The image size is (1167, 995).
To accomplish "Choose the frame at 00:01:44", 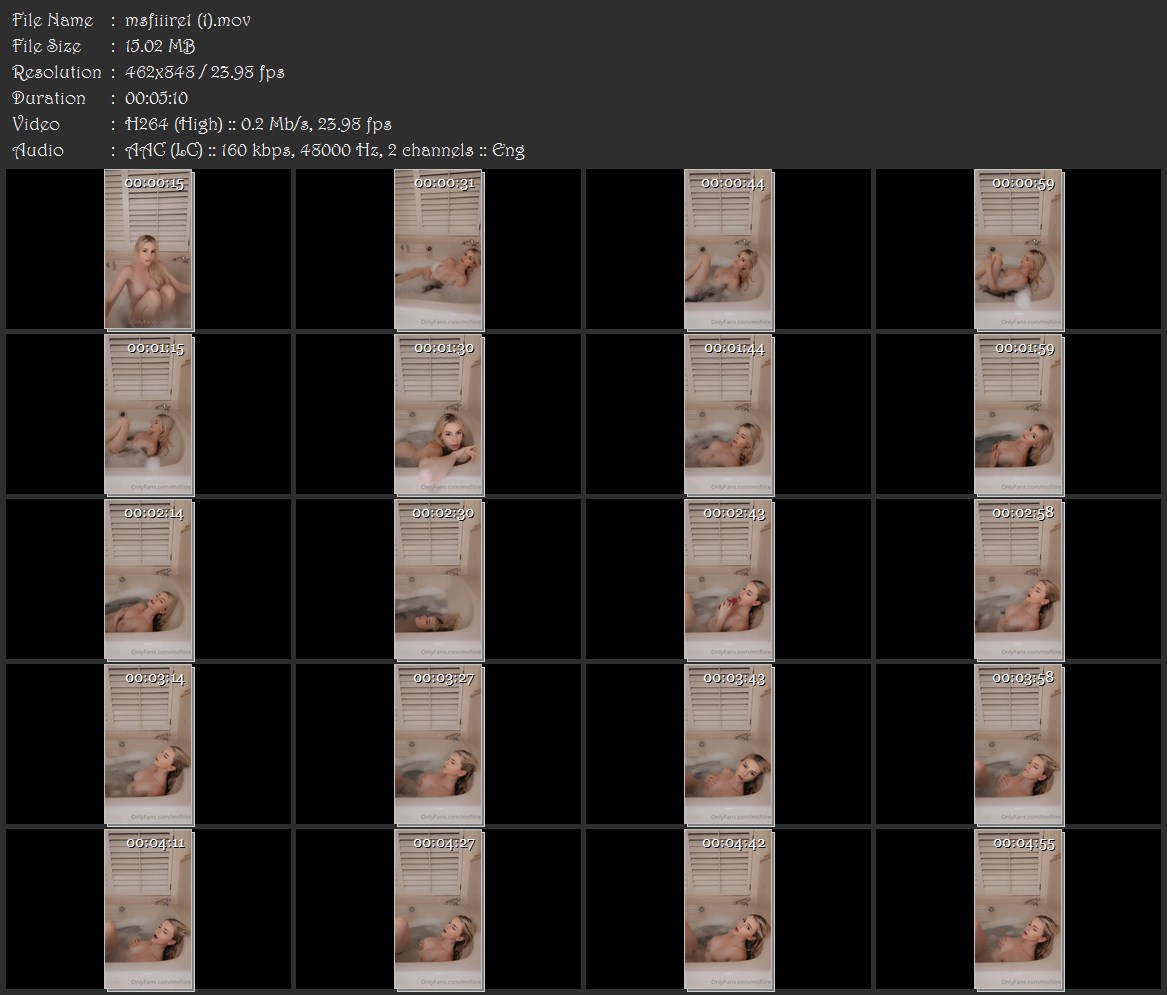I will [729, 415].
